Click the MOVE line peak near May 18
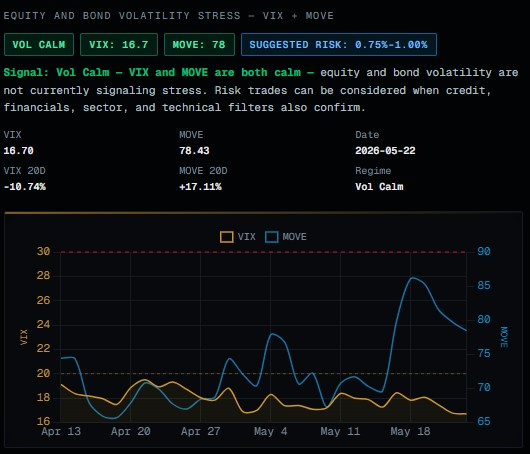The width and height of the screenshot is (530, 454). pyautogui.click(x=412, y=278)
